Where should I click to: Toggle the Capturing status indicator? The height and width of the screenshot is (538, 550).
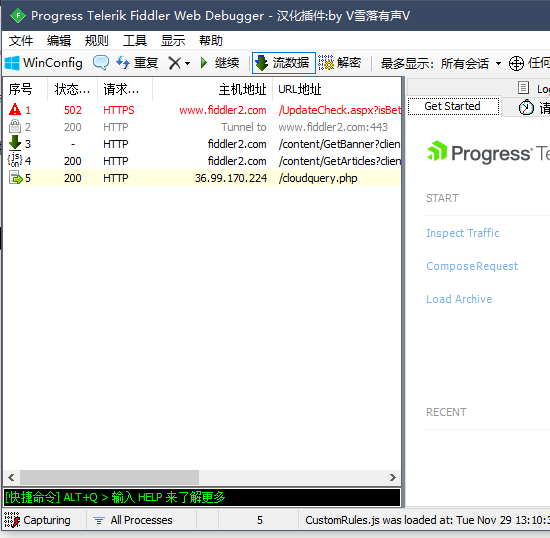coord(38,520)
